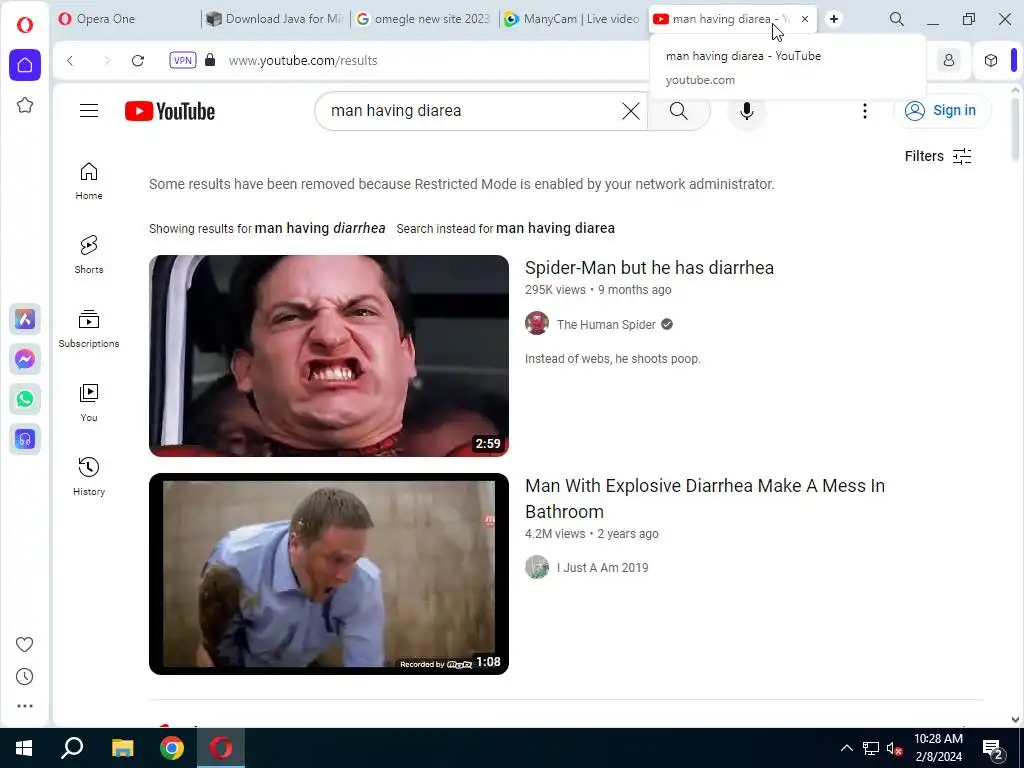Start voice search with microphone icon
The height and width of the screenshot is (768, 1024).
click(x=746, y=111)
